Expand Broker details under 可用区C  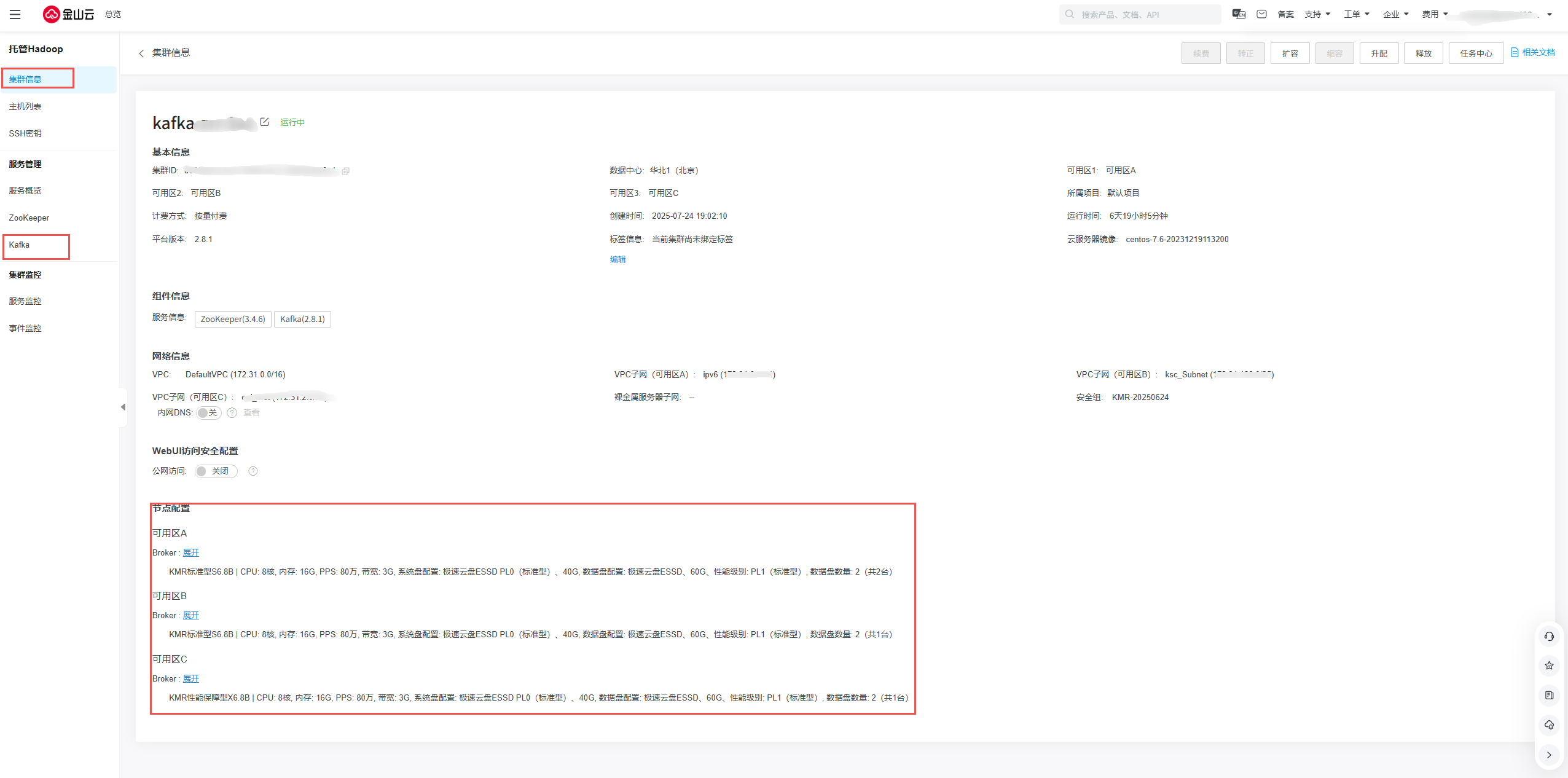tap(191, 679)
